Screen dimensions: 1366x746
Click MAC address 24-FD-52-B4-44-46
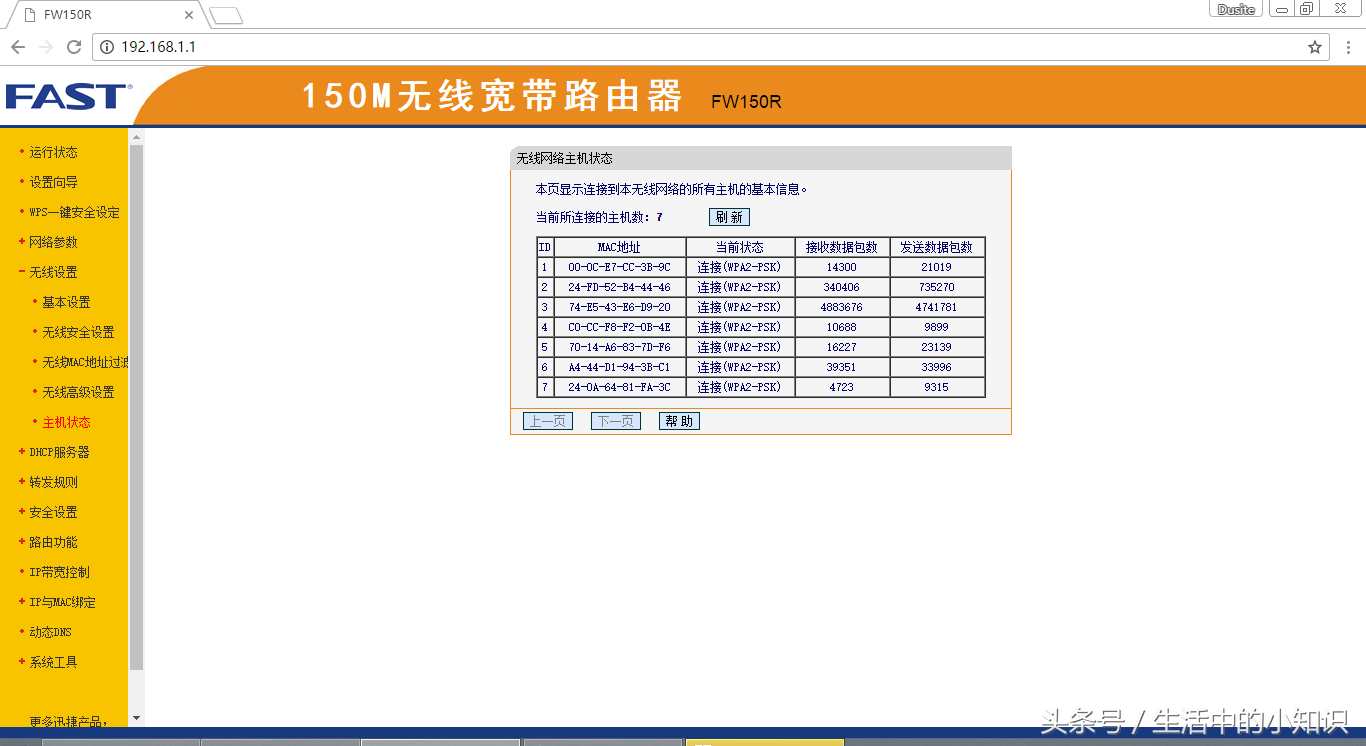point(619,287)
